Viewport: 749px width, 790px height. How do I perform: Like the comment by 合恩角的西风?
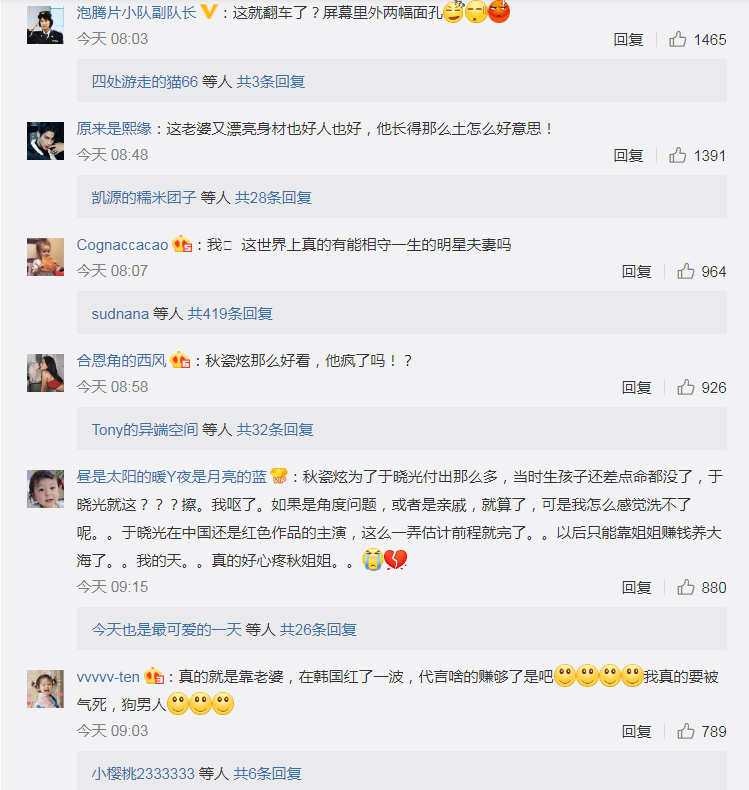click(685, 387)
